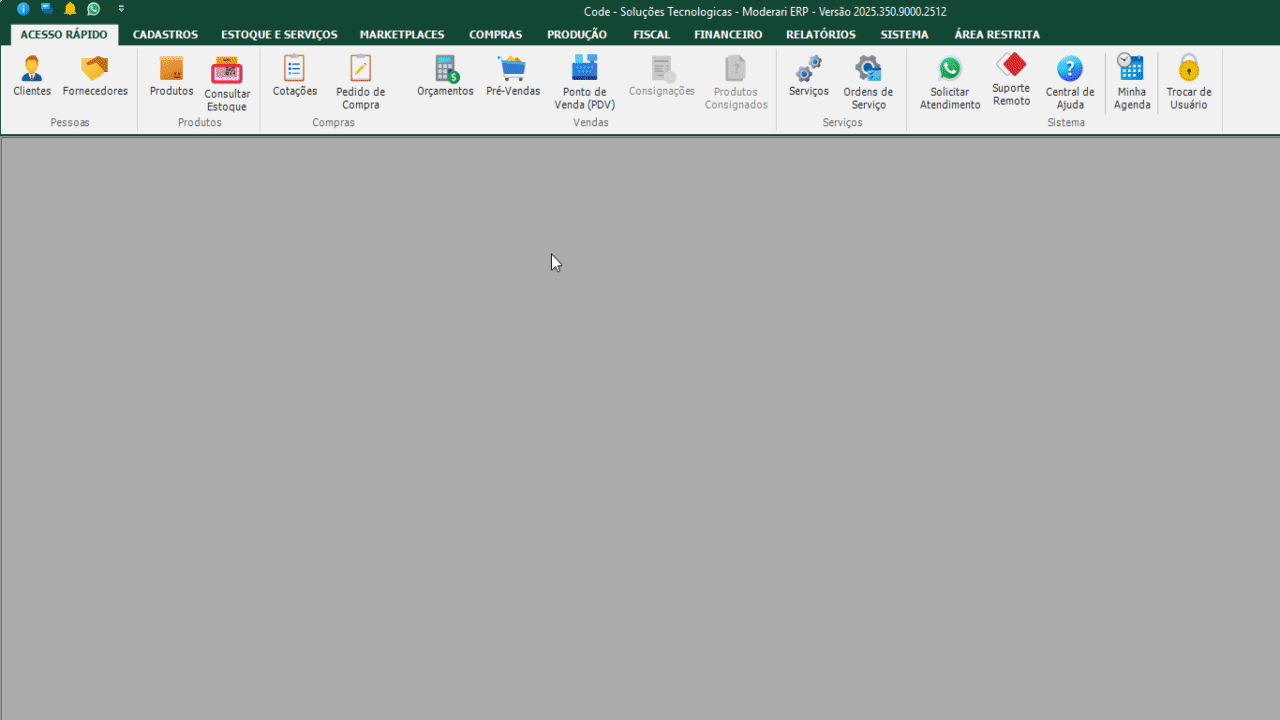1280x720 pixels.
Task: Open the ÁREA RESTRITA tab
Action: click(x=997, y=34)
